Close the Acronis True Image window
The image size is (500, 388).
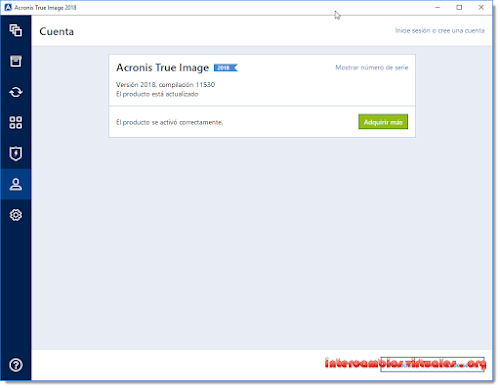[481, 7]
